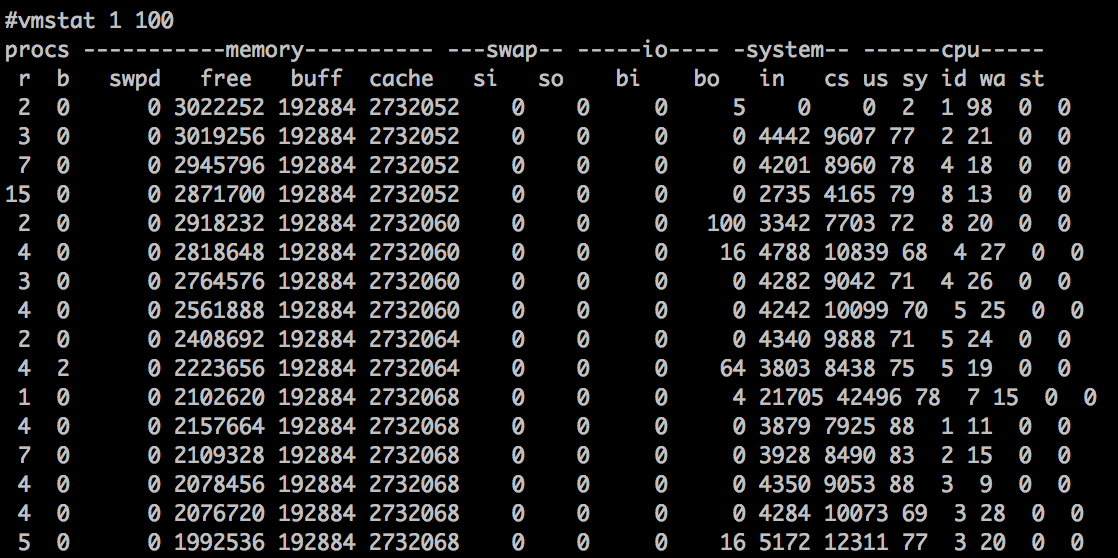This screenshot has width=1118, height=558.
Task: Click the 'free' column header
Action: coord(226,78)
